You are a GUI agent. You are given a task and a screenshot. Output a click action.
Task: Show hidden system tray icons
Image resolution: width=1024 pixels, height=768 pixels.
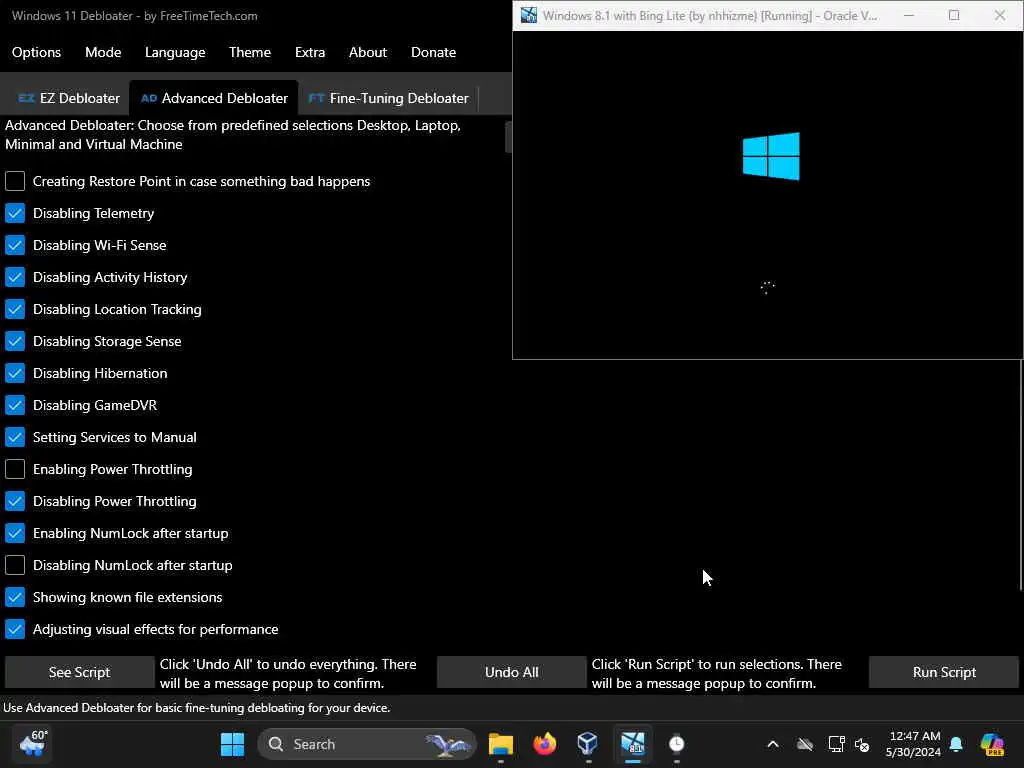click(773, 744)
